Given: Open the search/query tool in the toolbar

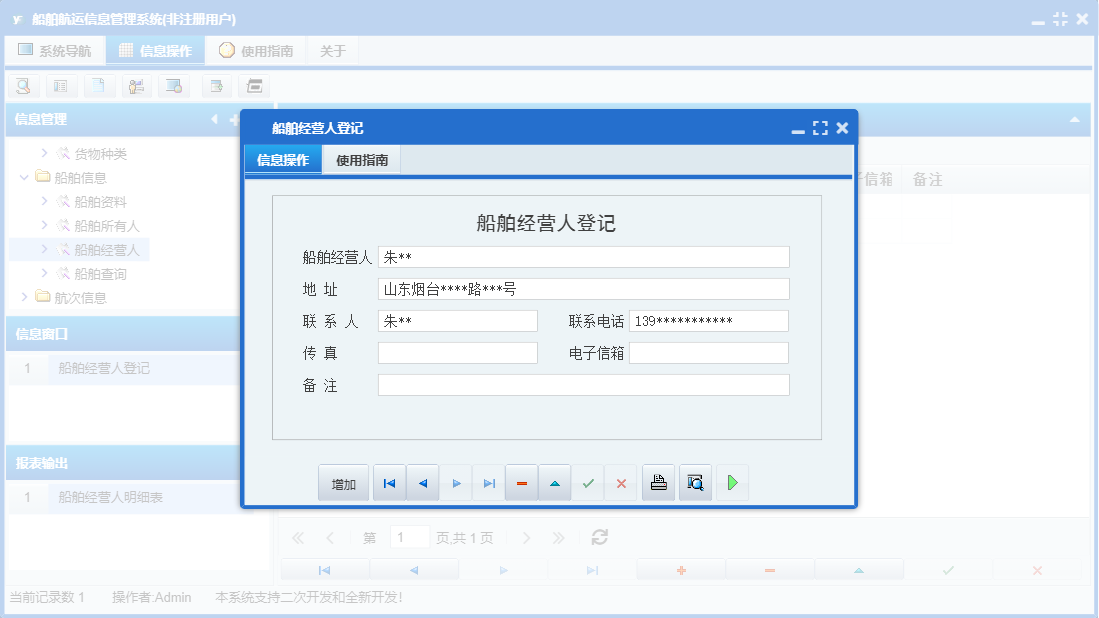Looking at the screenshot, I should 24,86.
